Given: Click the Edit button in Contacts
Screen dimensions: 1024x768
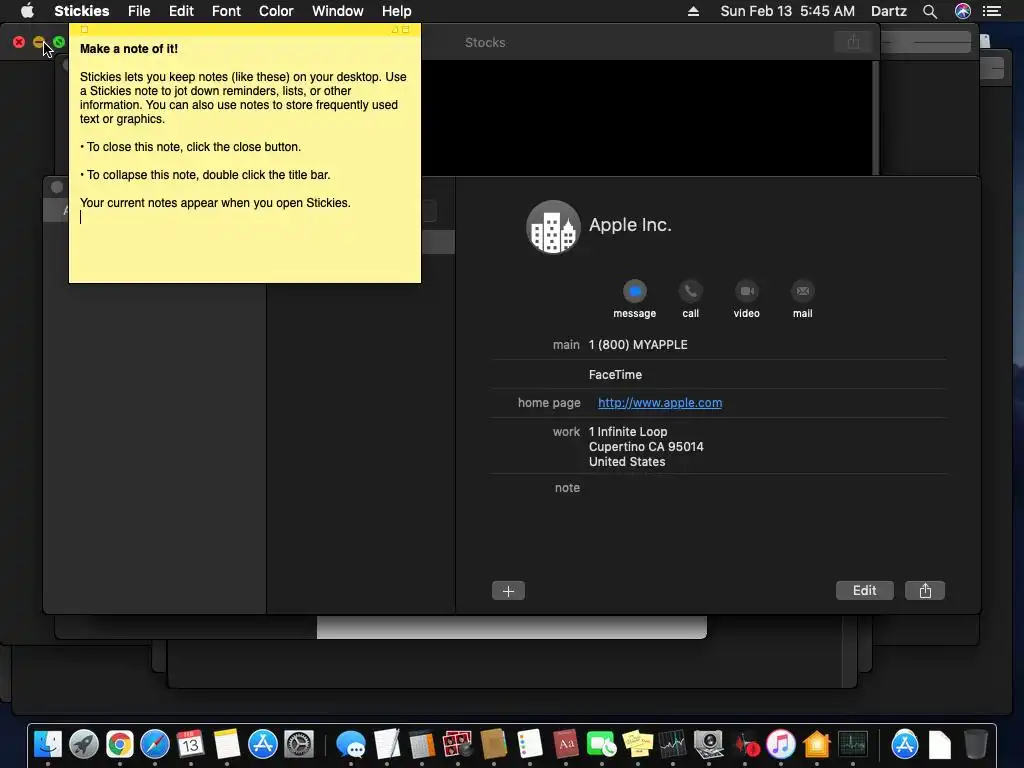Looking at the screenshot, I should pos(865,591).
